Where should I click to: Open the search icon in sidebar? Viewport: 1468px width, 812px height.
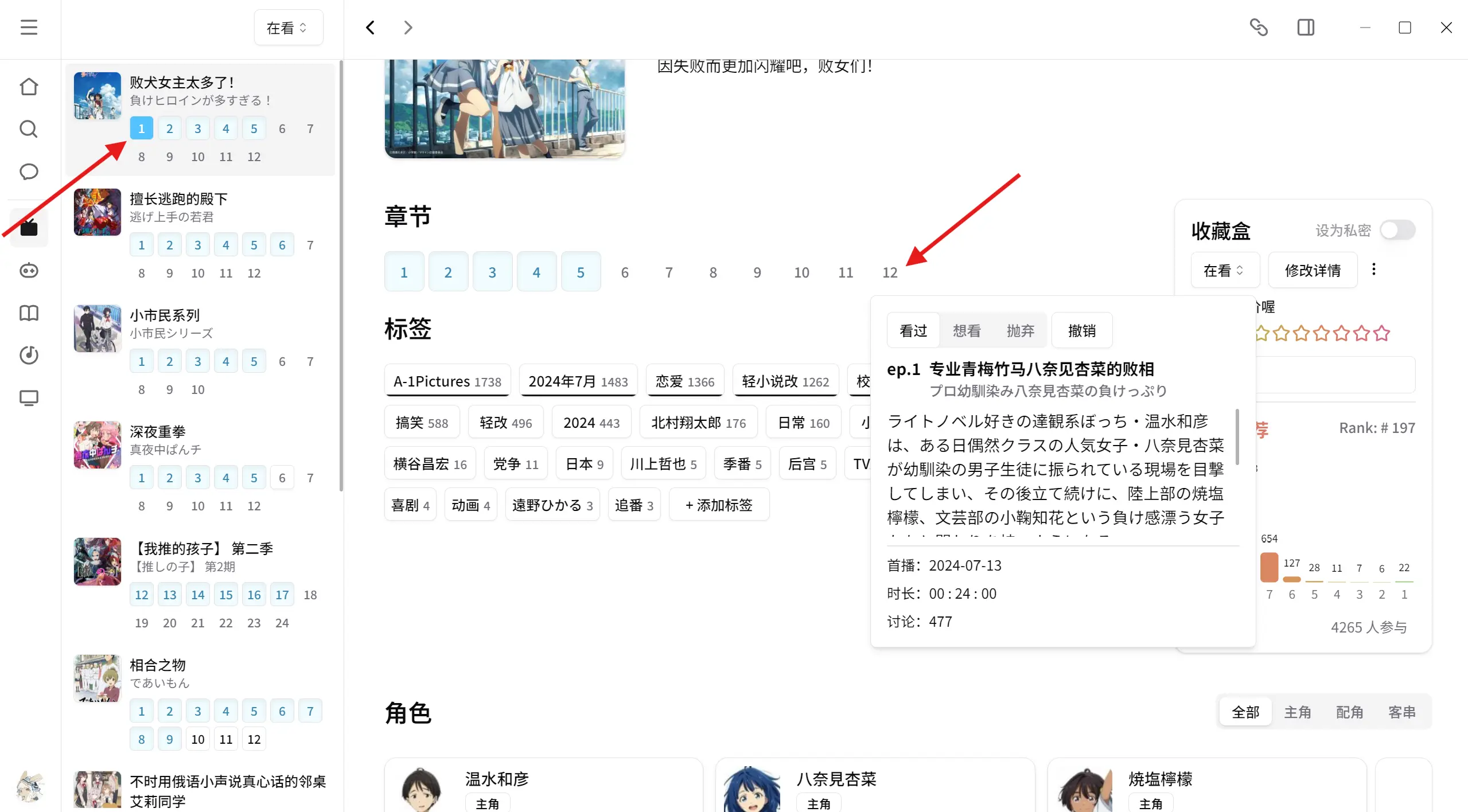(x=29, y=129)
